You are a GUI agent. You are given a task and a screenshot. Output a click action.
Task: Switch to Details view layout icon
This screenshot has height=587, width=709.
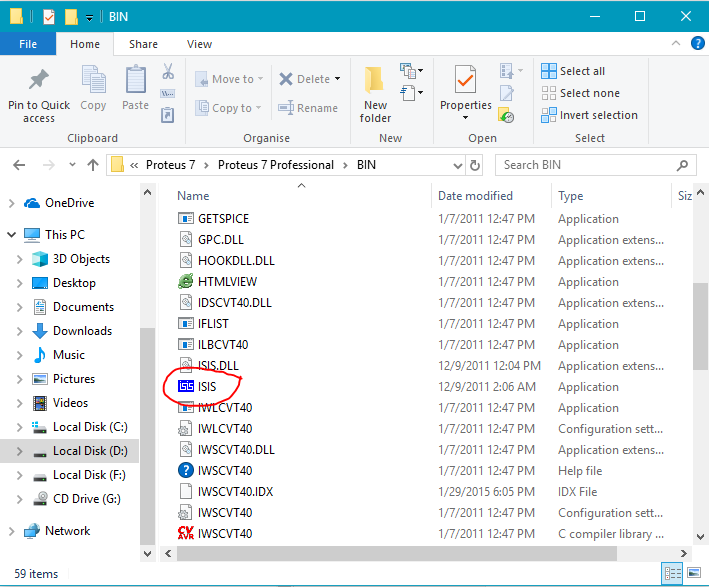click(672, 573)
